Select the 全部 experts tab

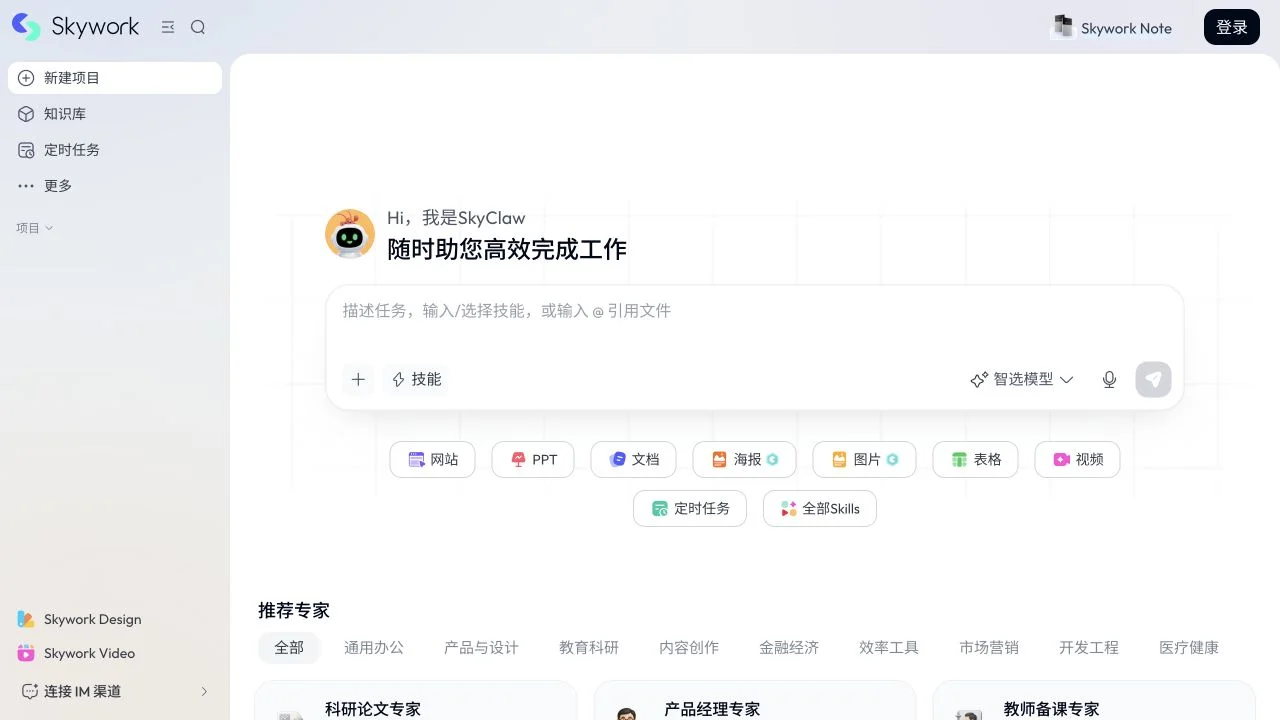pyautogui.click(x=289, y=648)
